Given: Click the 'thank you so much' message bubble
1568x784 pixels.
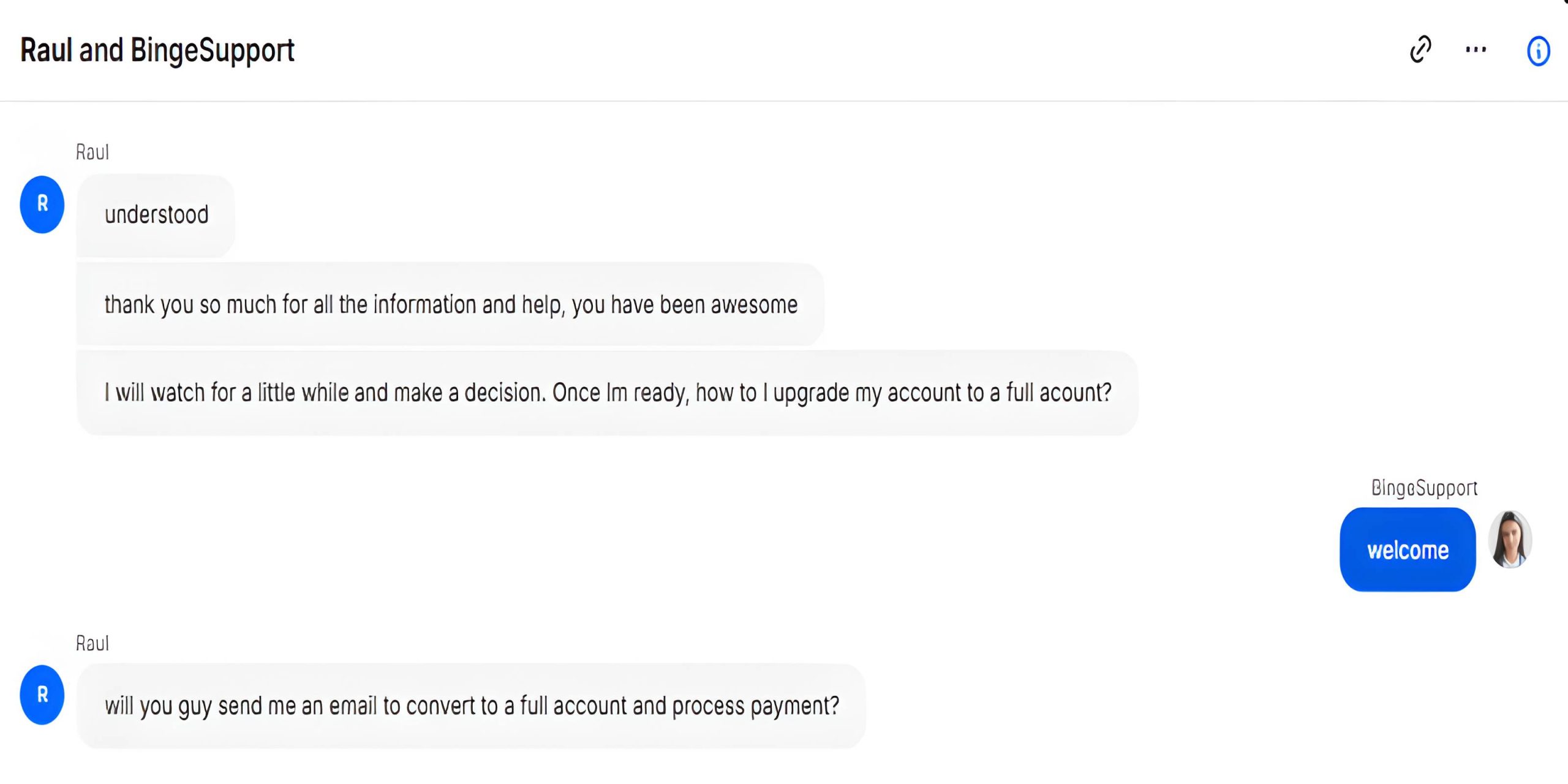Looking at the screenshot, I should coord(450,304).
